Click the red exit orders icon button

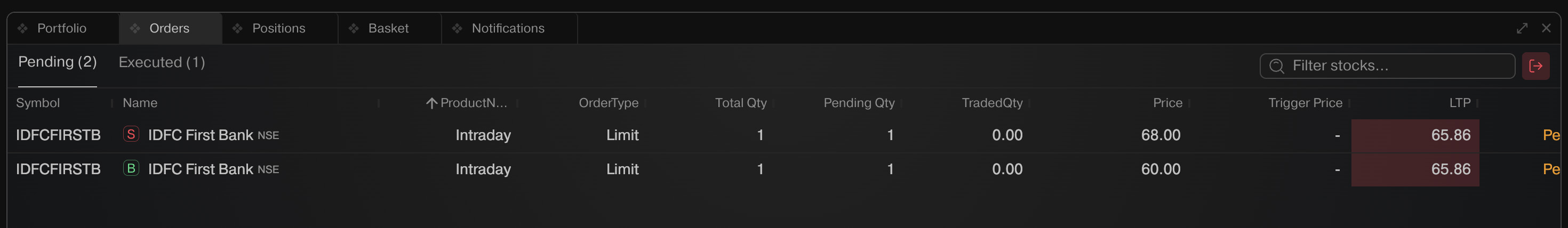coord(1535,66)
